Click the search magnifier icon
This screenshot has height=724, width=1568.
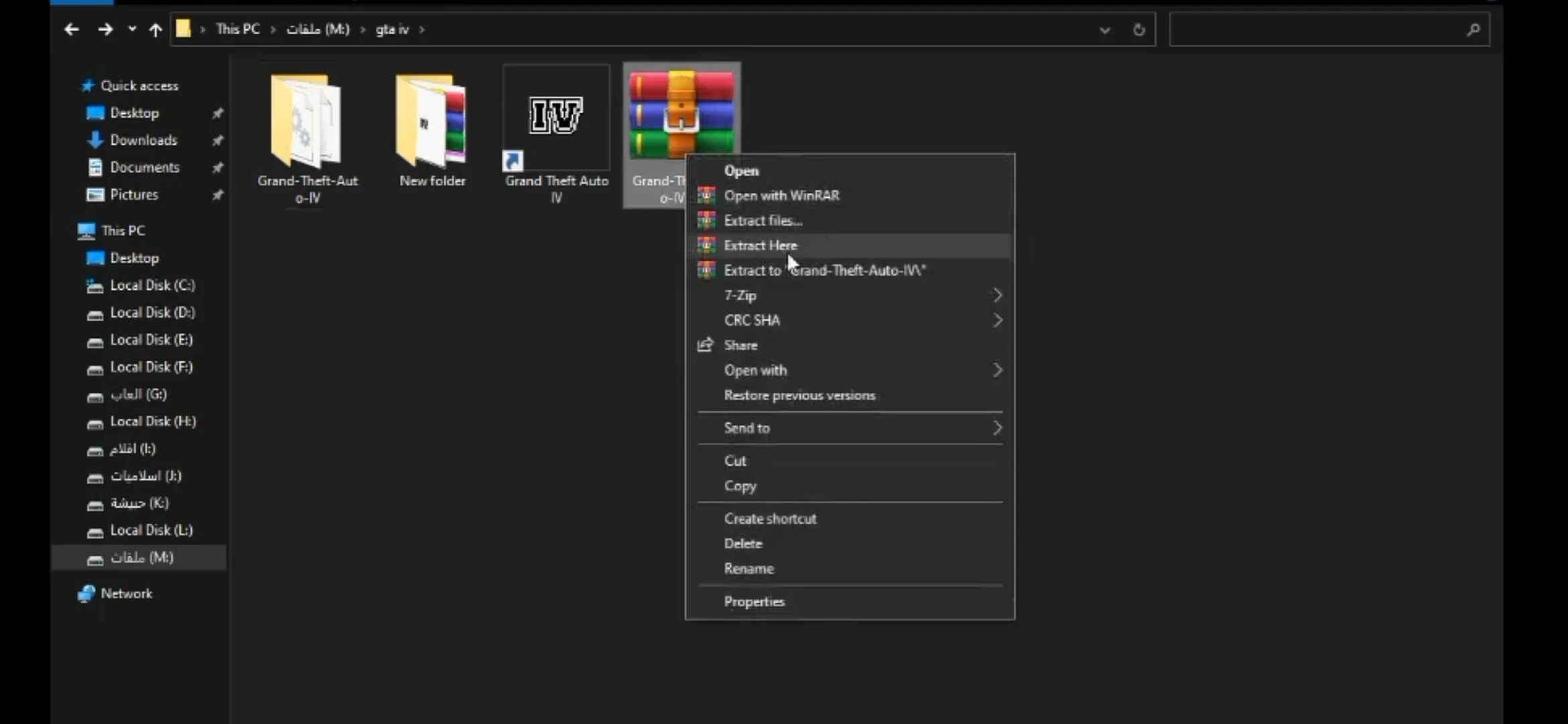coord(1473,29)
